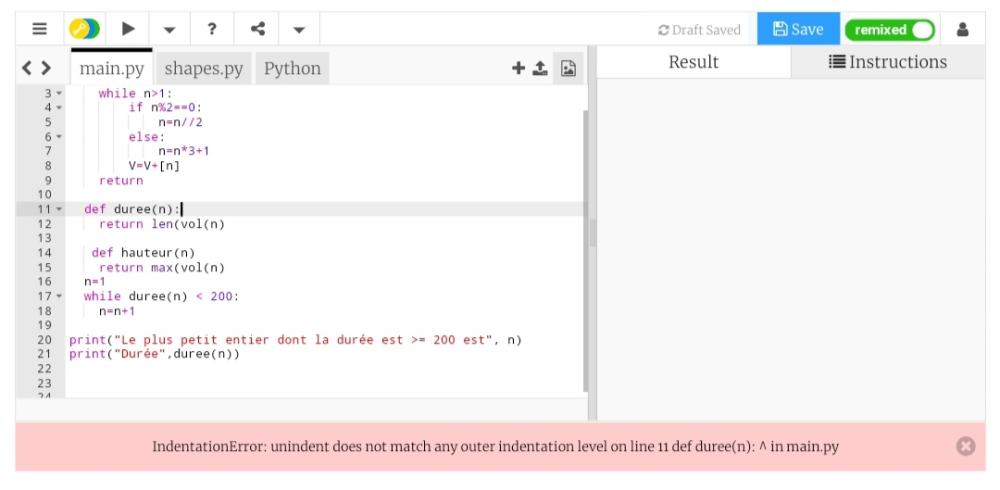Open the help question mark menu

pos(211,29)
